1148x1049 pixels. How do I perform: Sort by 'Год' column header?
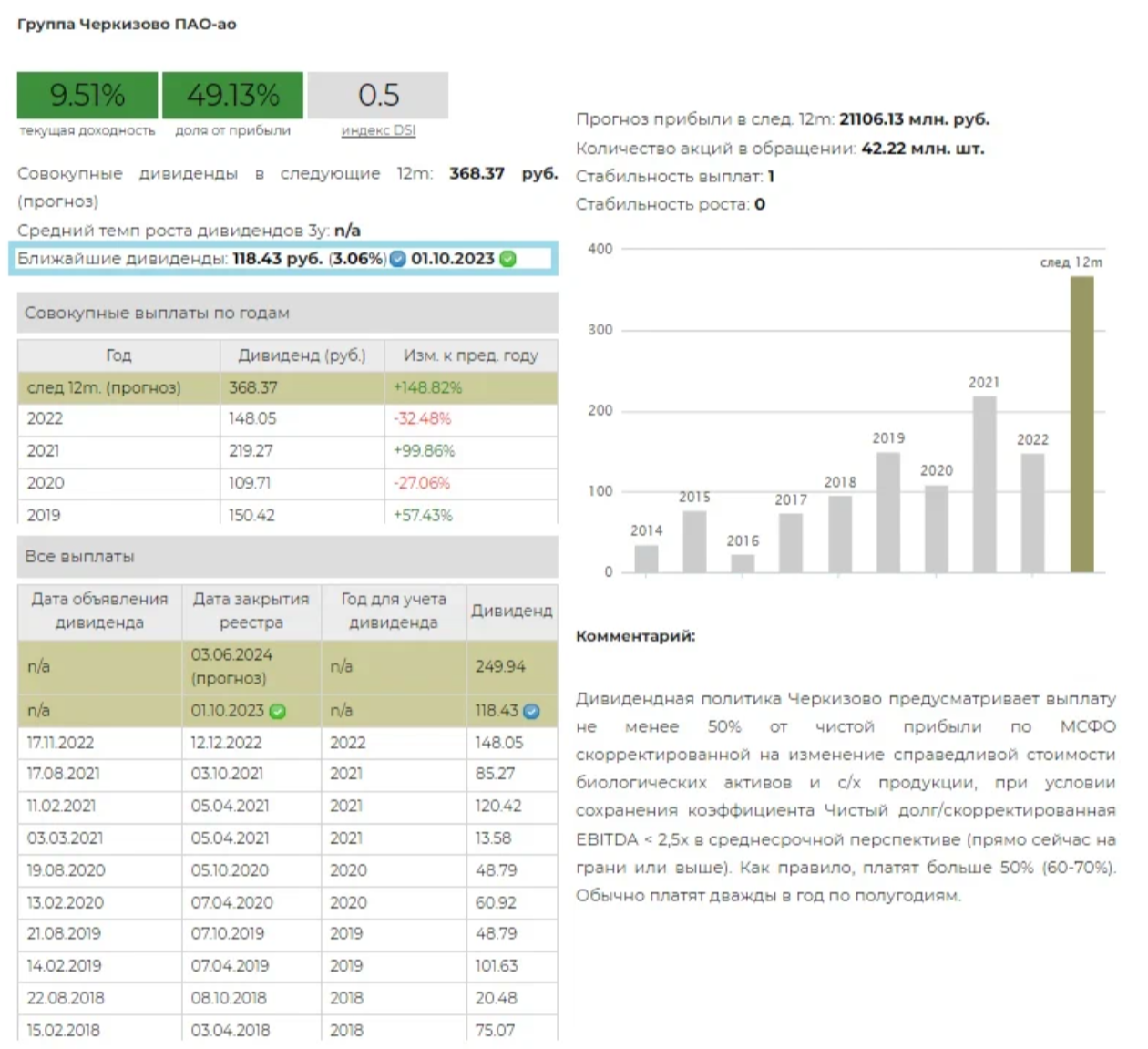[118, 355]
